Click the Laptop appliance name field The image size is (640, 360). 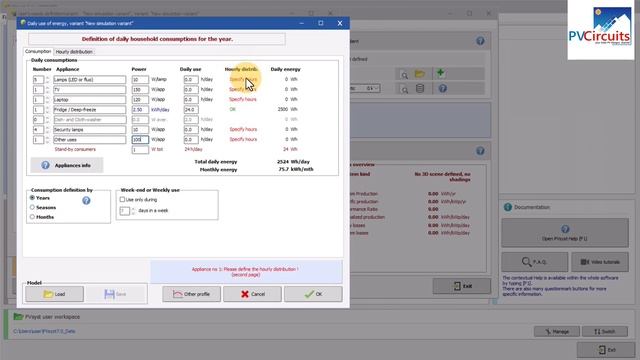[x=89, y=100]
